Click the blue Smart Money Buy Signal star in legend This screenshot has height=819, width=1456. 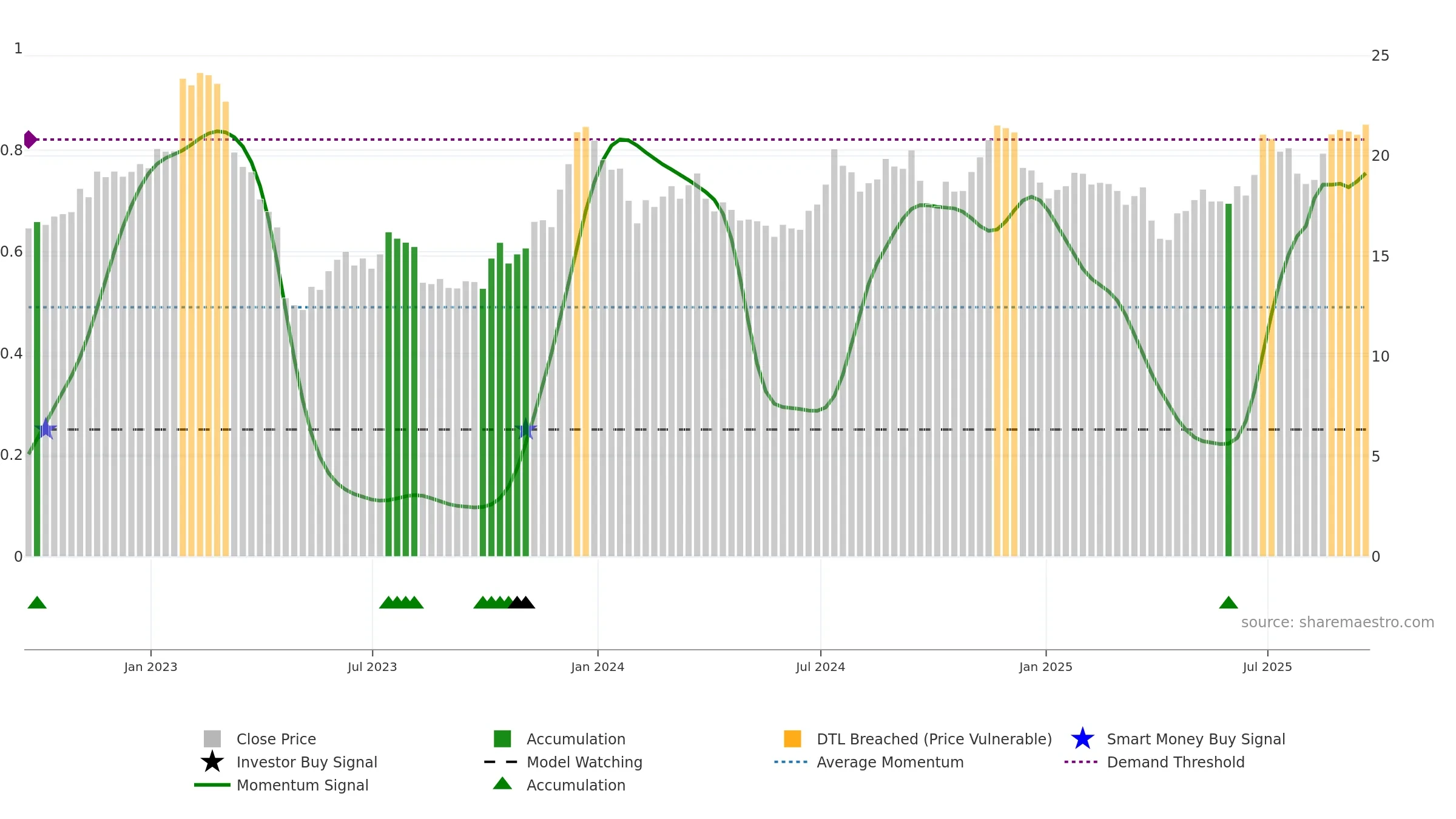click(x=1082, y=738)
